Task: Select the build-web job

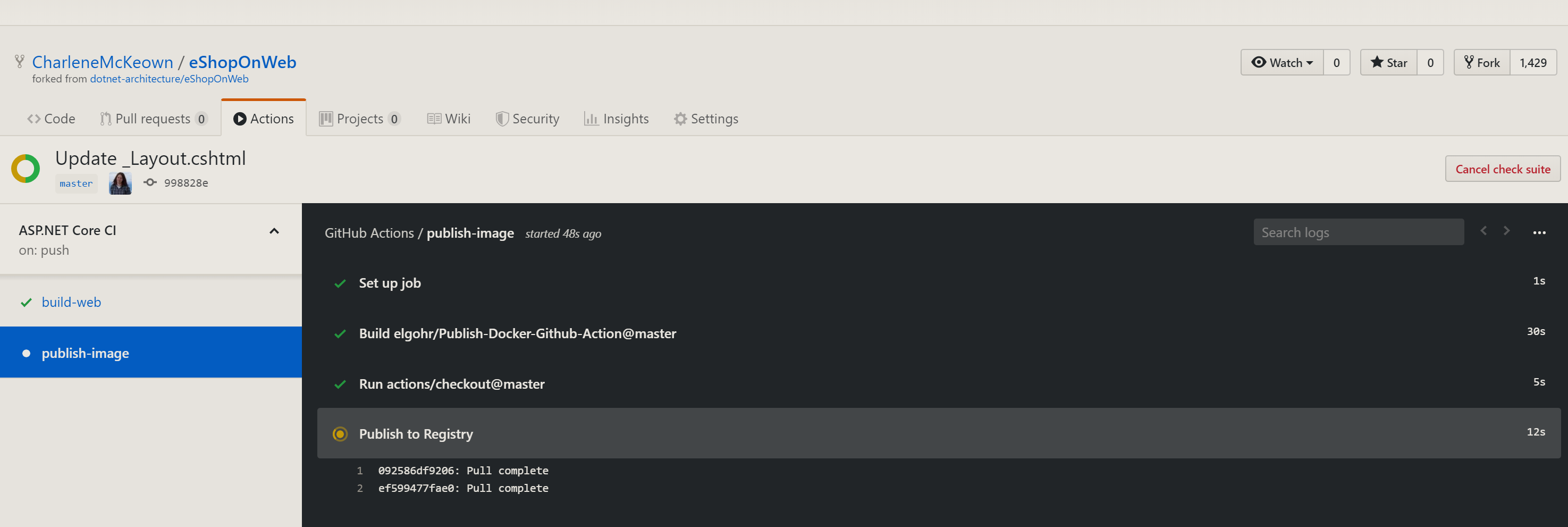Action: (151, 302)
